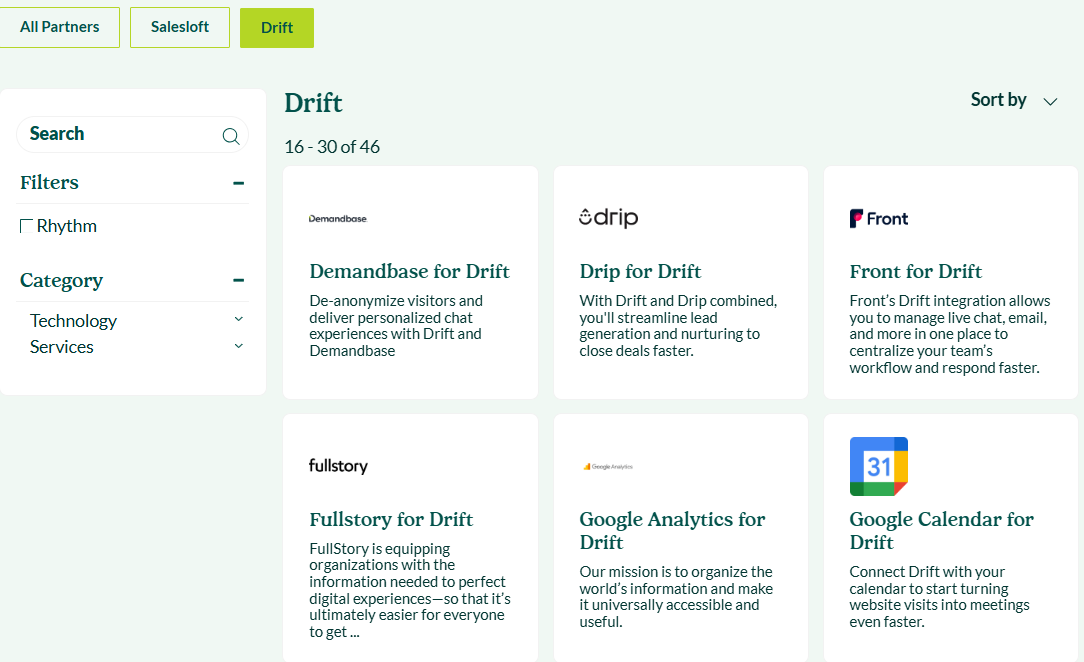Click the Drift page heading
1084x662 pixels.
313,102
